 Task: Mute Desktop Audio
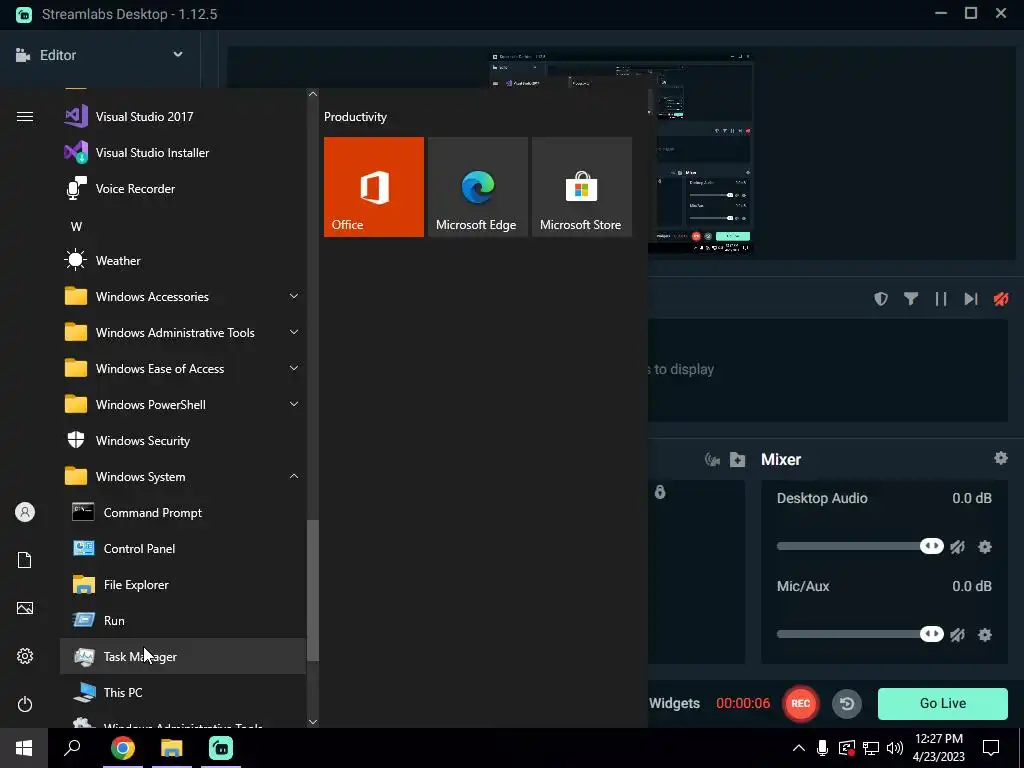click(957, 547)
